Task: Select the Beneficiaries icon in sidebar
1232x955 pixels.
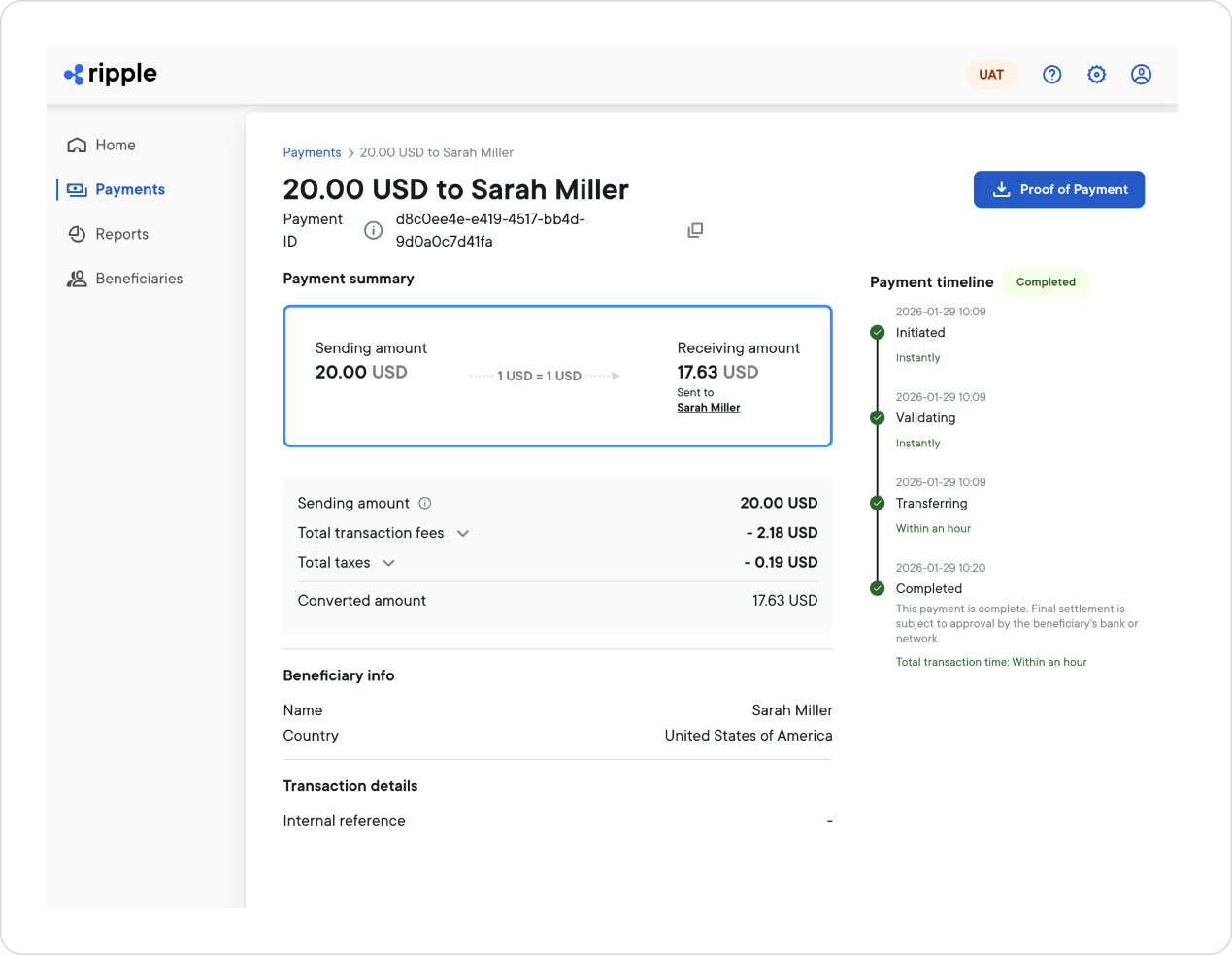Action: (75, 278)
